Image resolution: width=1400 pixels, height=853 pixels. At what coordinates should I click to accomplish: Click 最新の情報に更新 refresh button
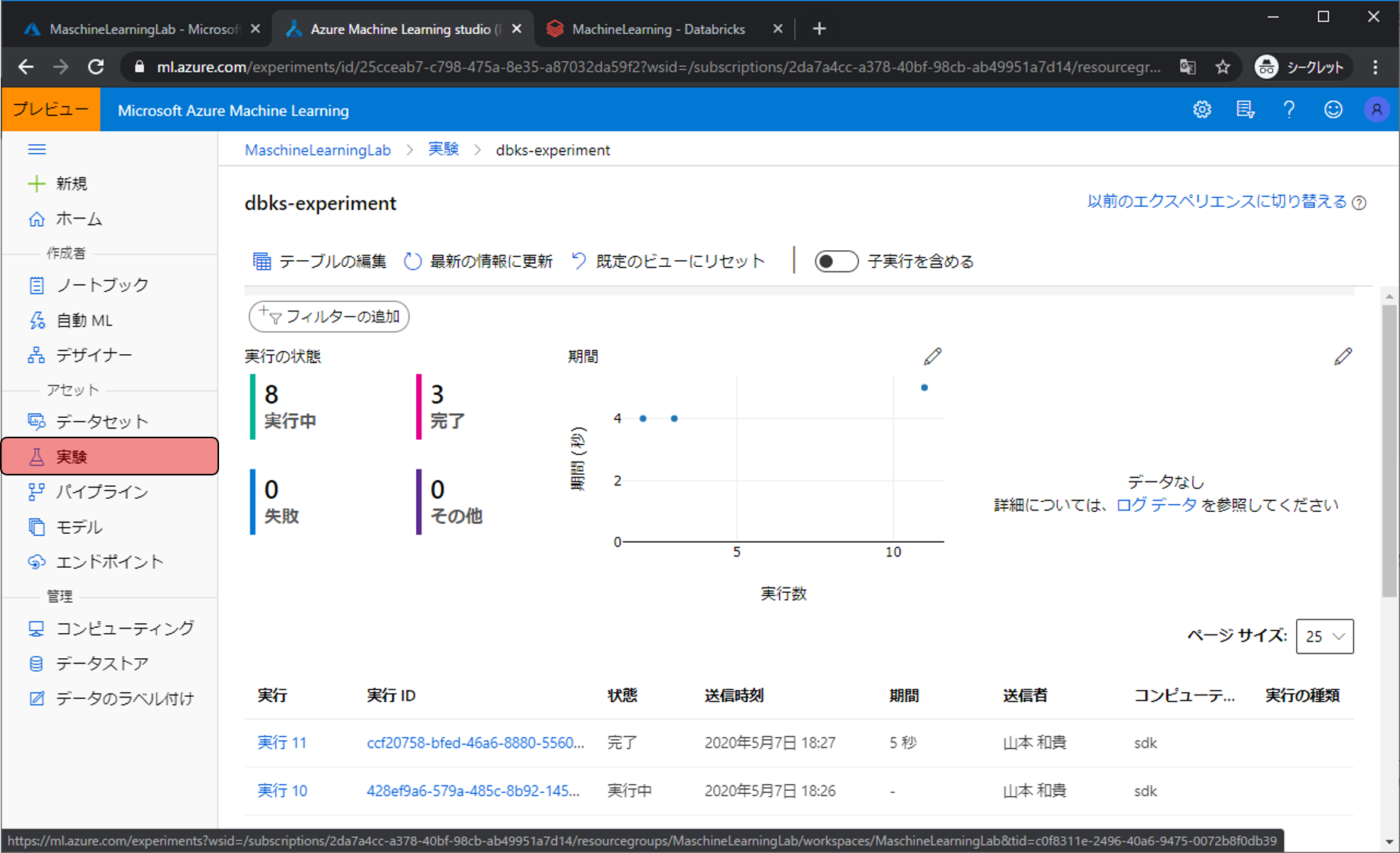[x=478, y=262]
